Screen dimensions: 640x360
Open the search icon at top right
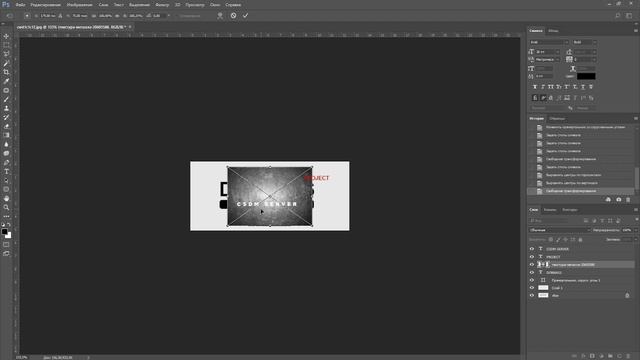[618, 16]
